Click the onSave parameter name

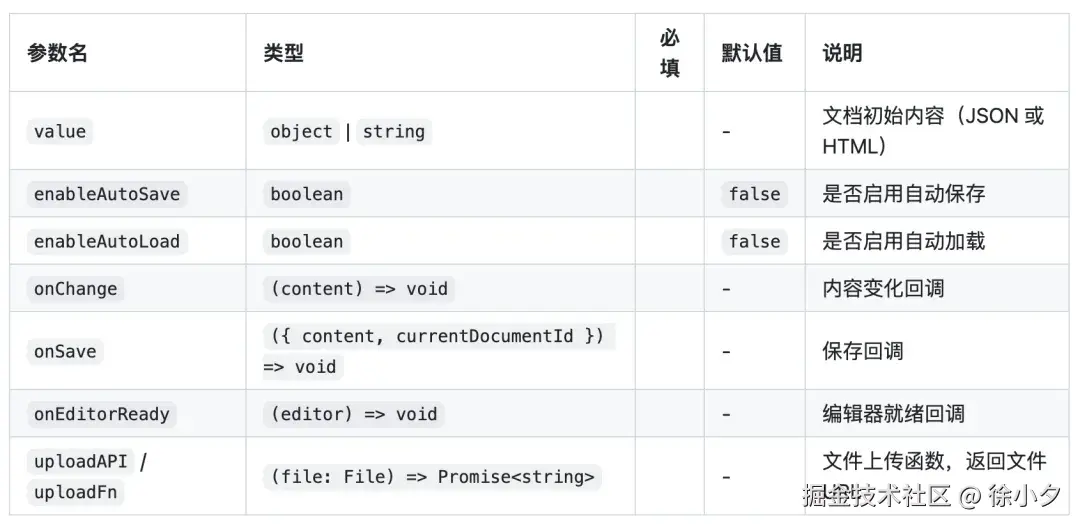coord(66,352)
